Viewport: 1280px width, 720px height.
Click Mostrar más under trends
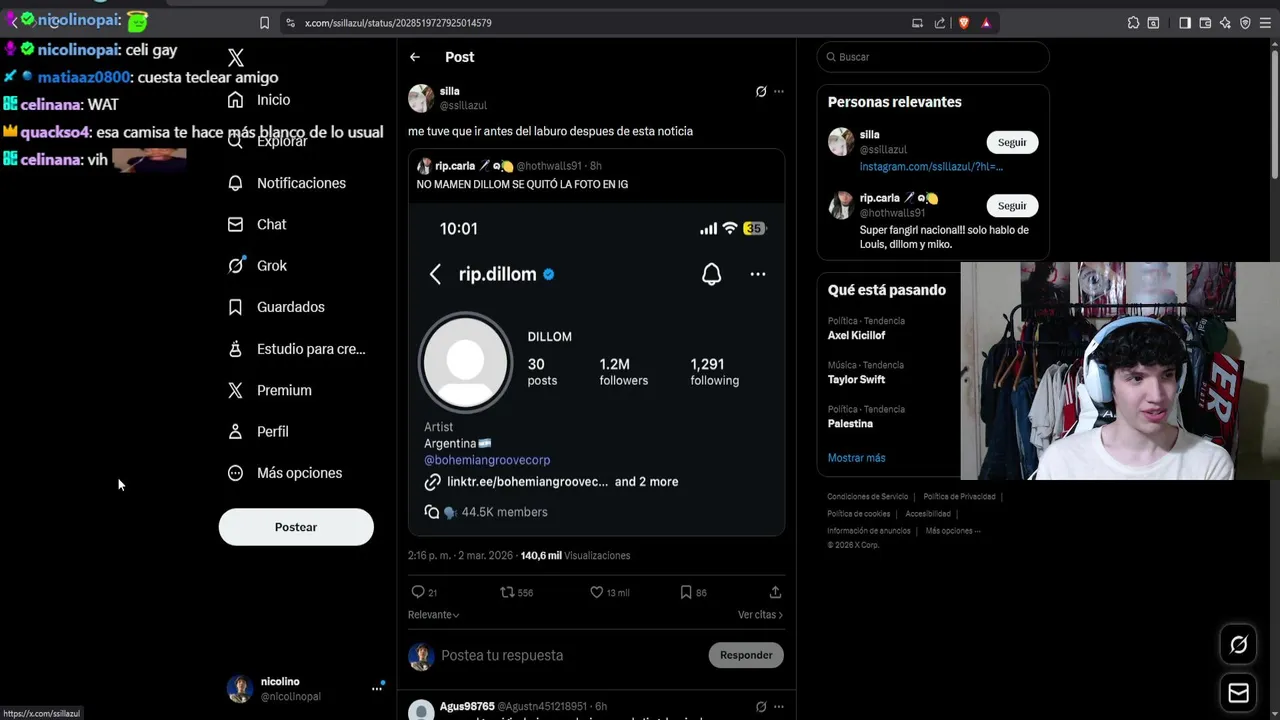856,458
